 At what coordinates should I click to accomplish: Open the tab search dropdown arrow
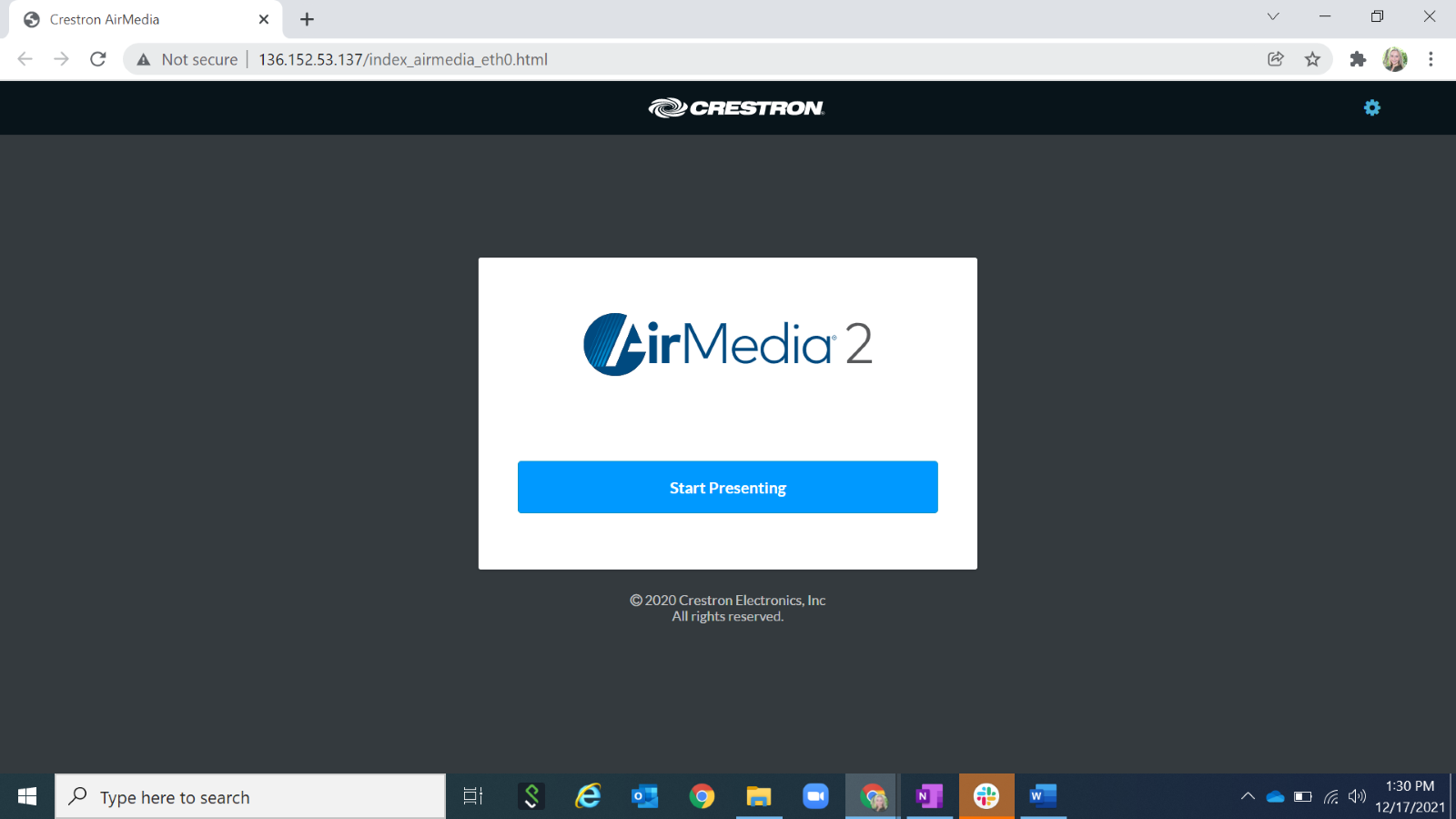pyautogui.click(x=1273, y=16)
